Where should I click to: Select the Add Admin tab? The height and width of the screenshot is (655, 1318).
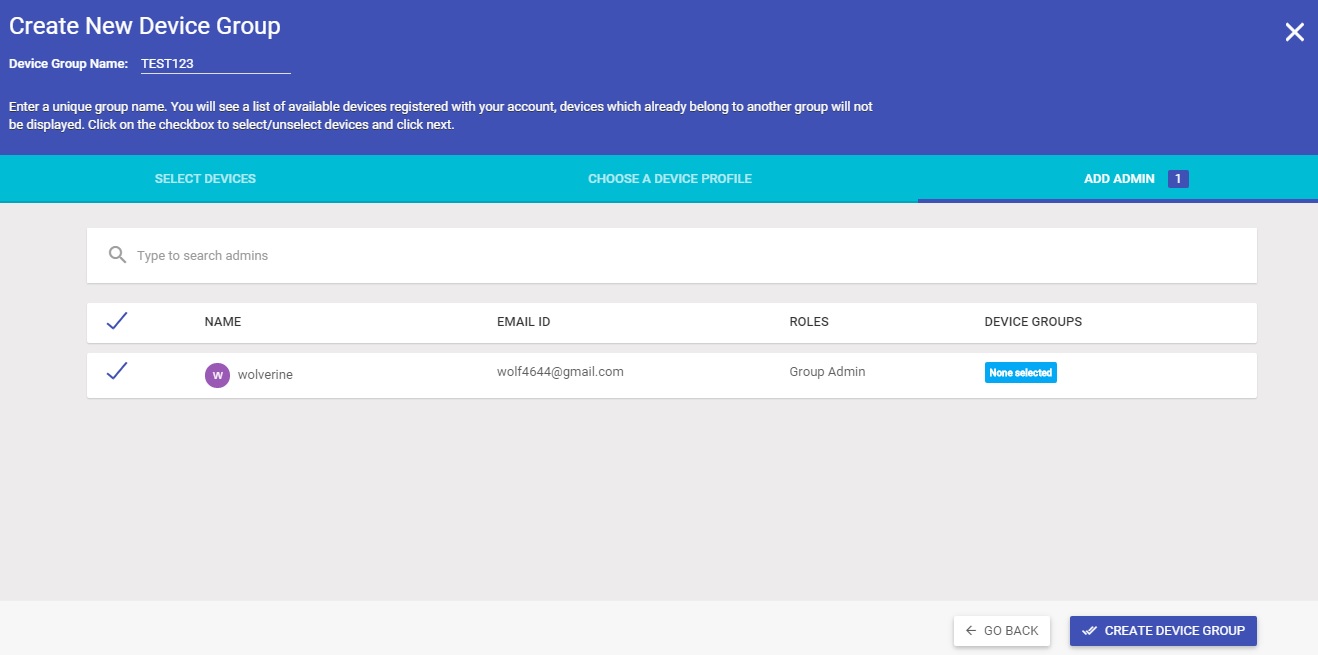(x=1118, y=179)
